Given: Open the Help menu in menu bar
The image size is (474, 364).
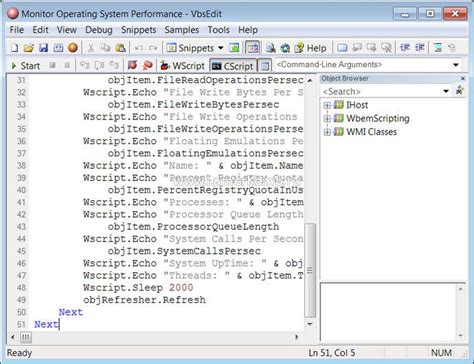Looking at the screenshot, I should point(248,30).
